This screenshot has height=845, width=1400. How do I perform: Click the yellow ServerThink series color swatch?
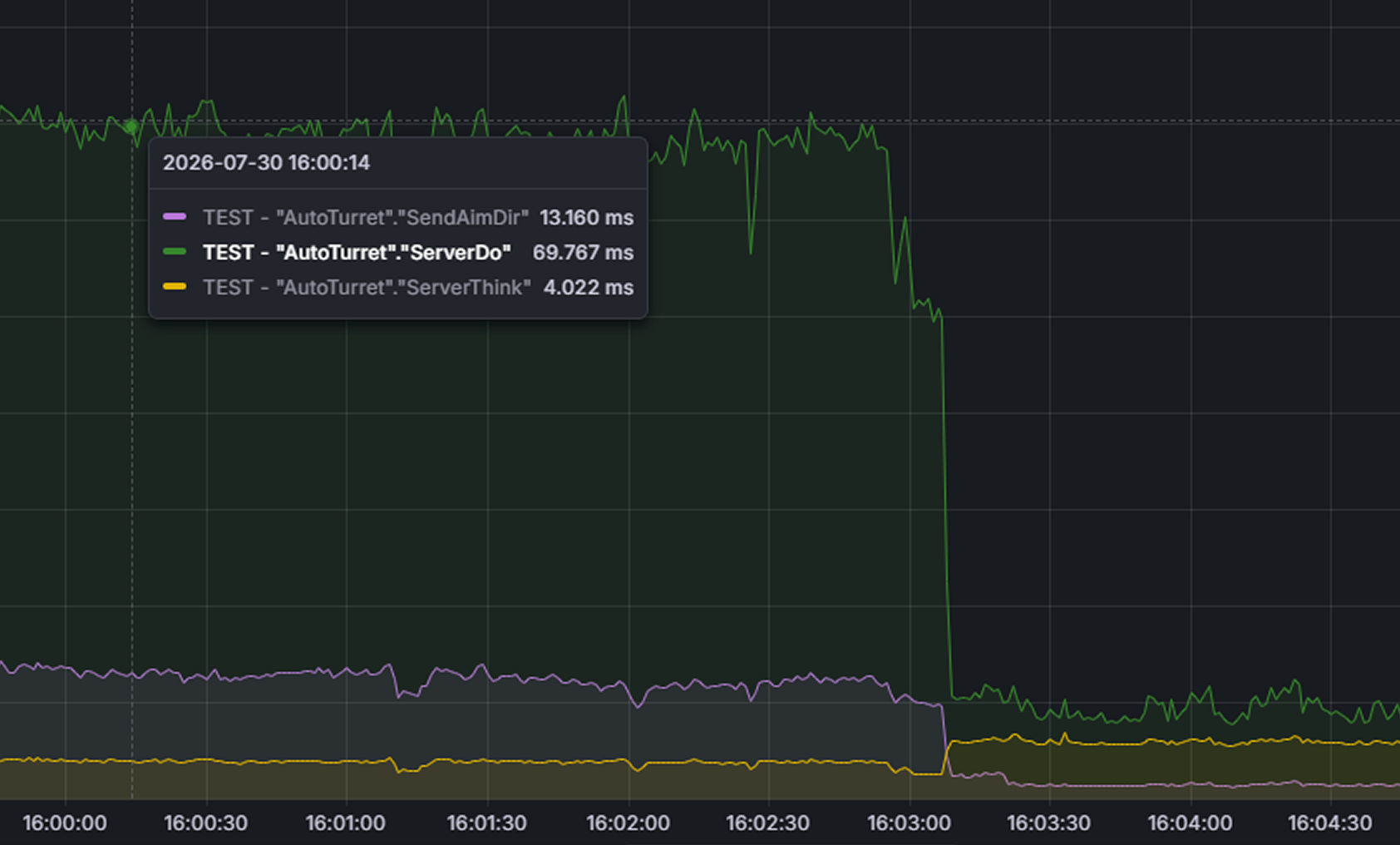[175, 286]
